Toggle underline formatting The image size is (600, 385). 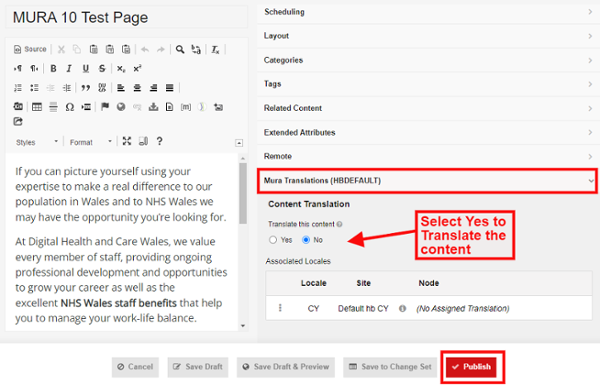tap(86, 69)
